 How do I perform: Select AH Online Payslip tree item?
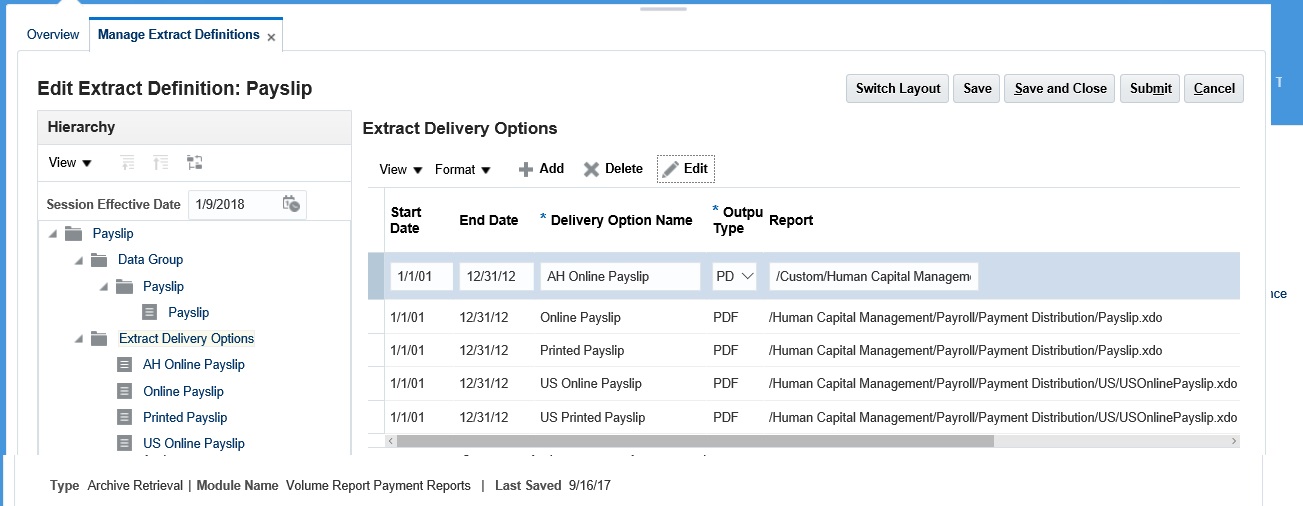click(x=193, y=365)
